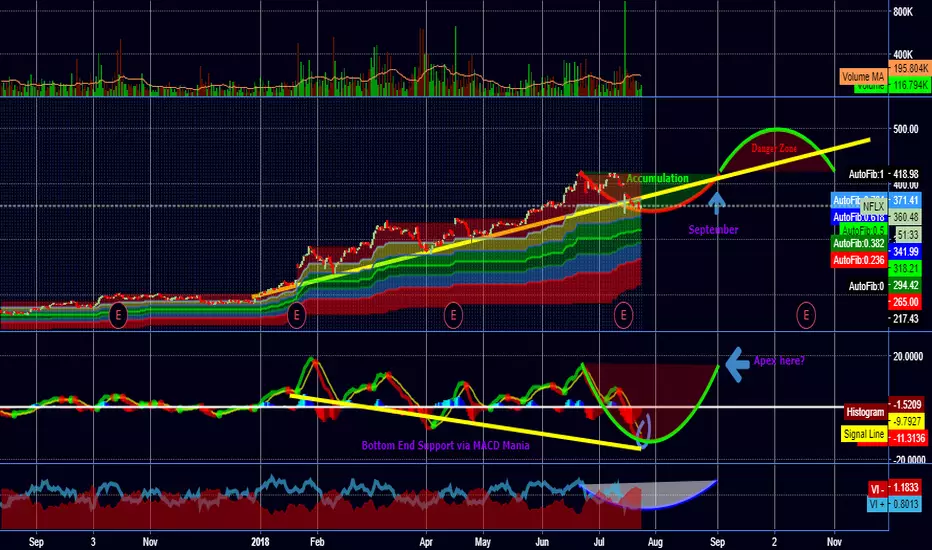The height and width of the screenshot is (550, 932).
Task: Click the 0.8013 VI value
Action: click(905, 504)
